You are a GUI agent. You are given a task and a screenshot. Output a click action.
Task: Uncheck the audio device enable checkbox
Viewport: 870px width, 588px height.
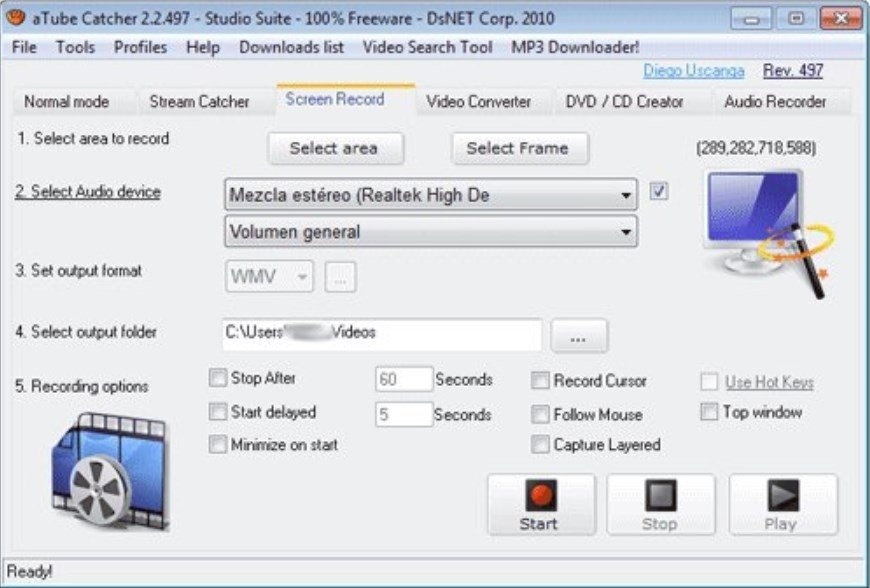[x=659, y=191]
